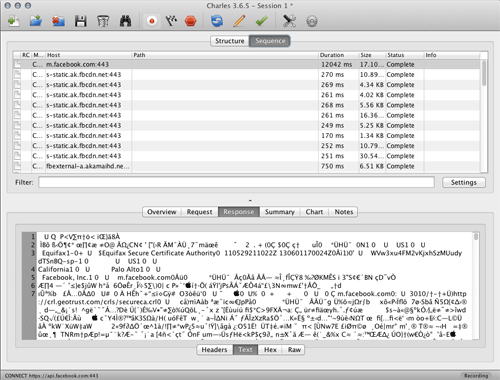500x380 pixels.
Task: Click into the Filter text field
Action: [x=236, y=182]
